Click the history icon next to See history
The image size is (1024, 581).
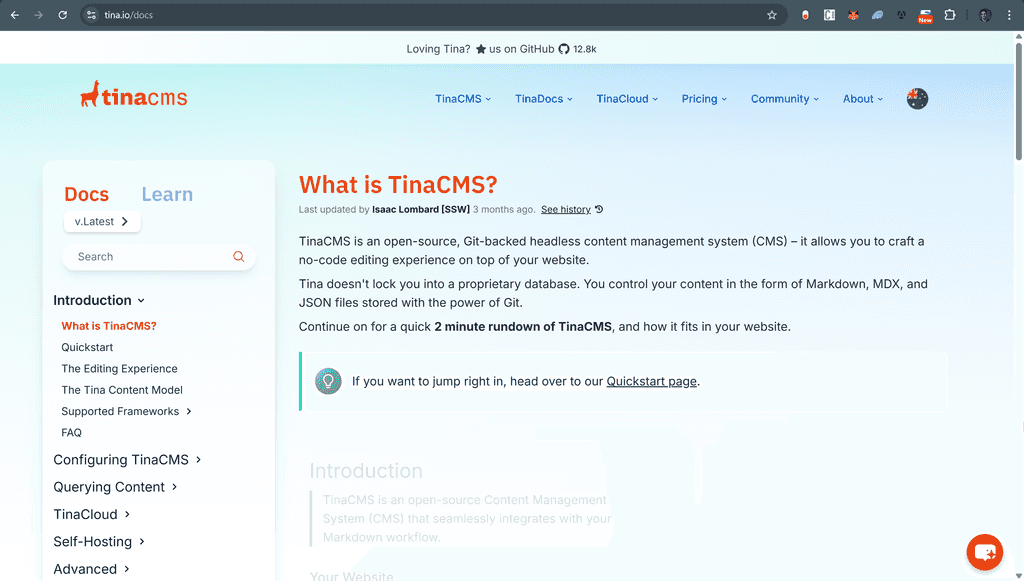[598, 209]
